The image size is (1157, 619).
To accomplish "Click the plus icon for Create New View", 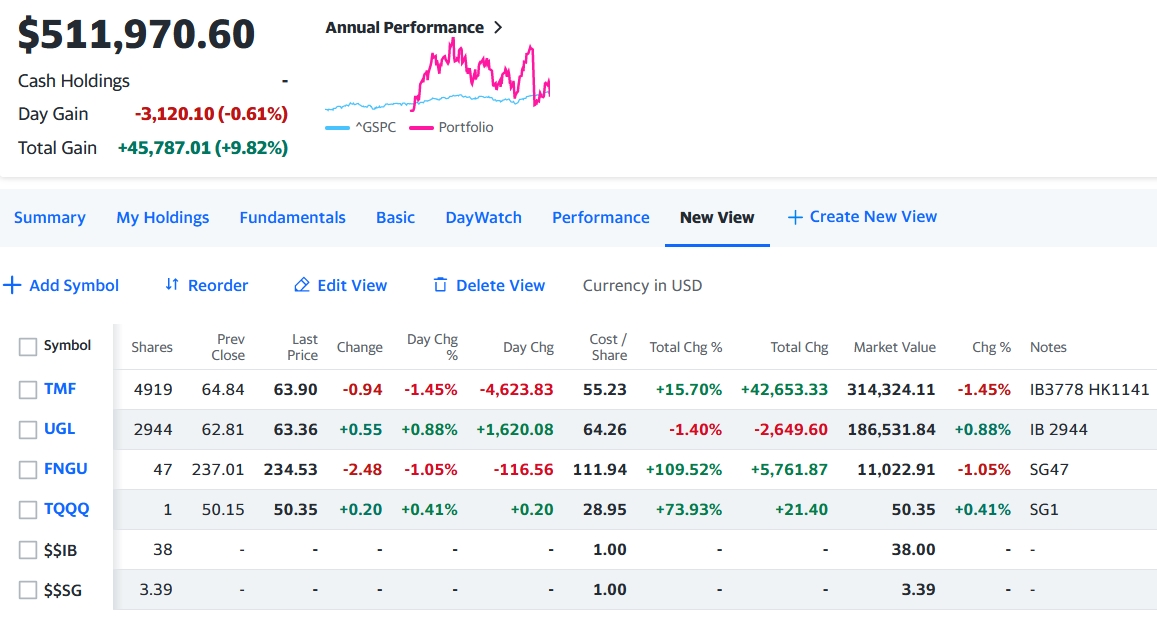I will tap(795, 217).
